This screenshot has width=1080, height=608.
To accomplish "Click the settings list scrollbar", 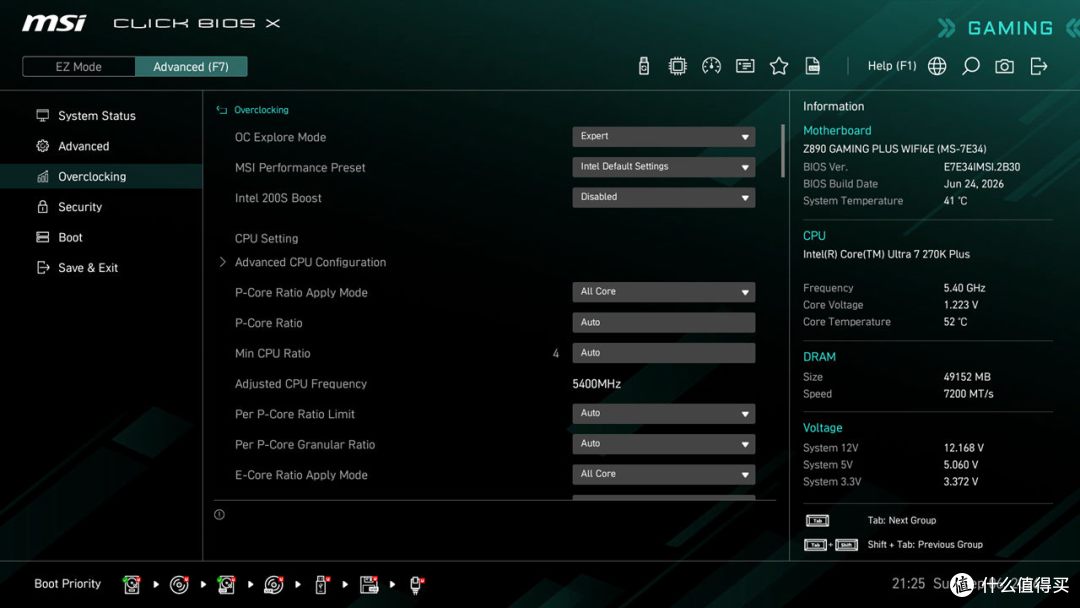I will [782, 150].
